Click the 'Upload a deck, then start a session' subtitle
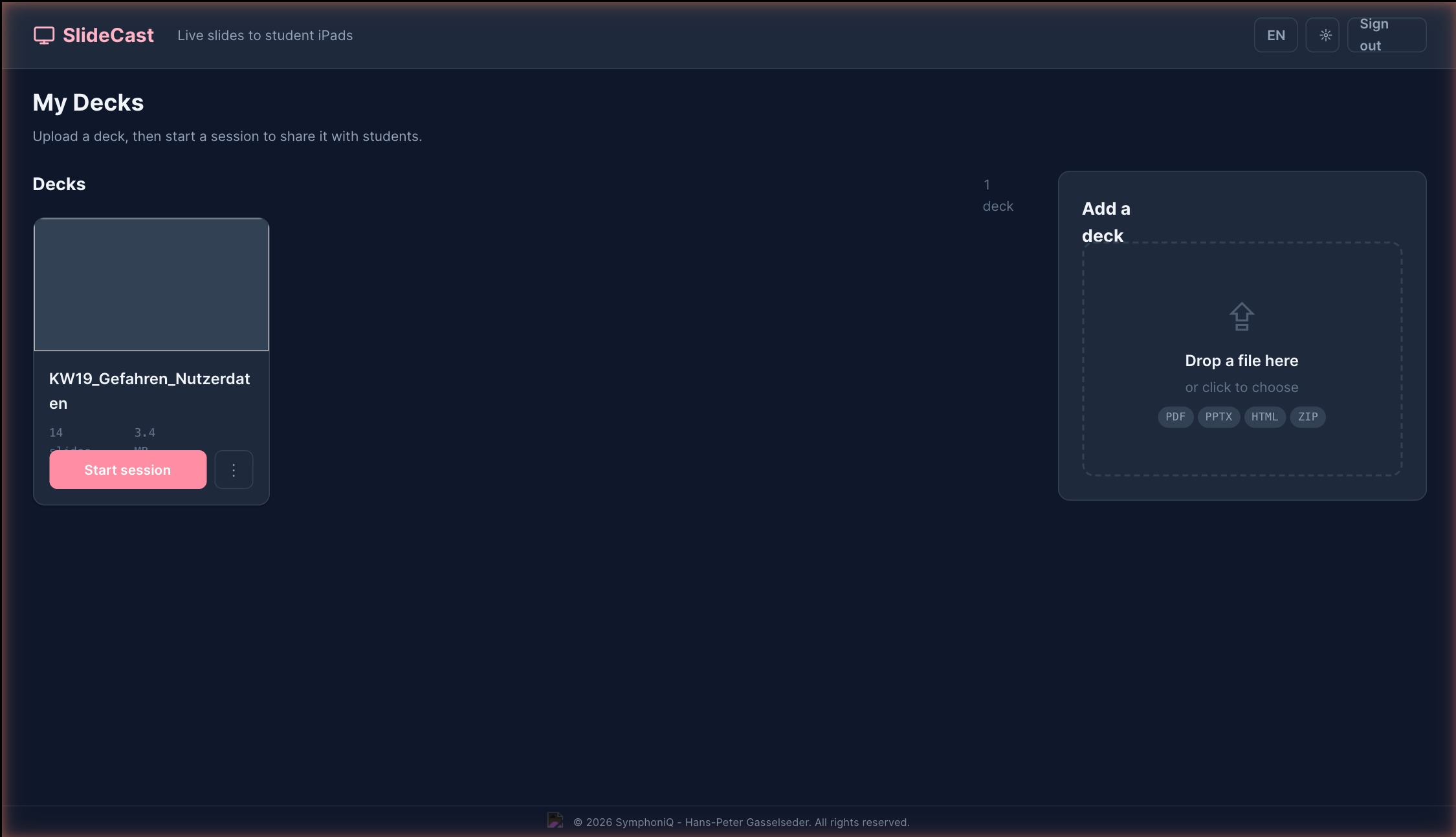1456x837 pixels. tap(227, 136)
